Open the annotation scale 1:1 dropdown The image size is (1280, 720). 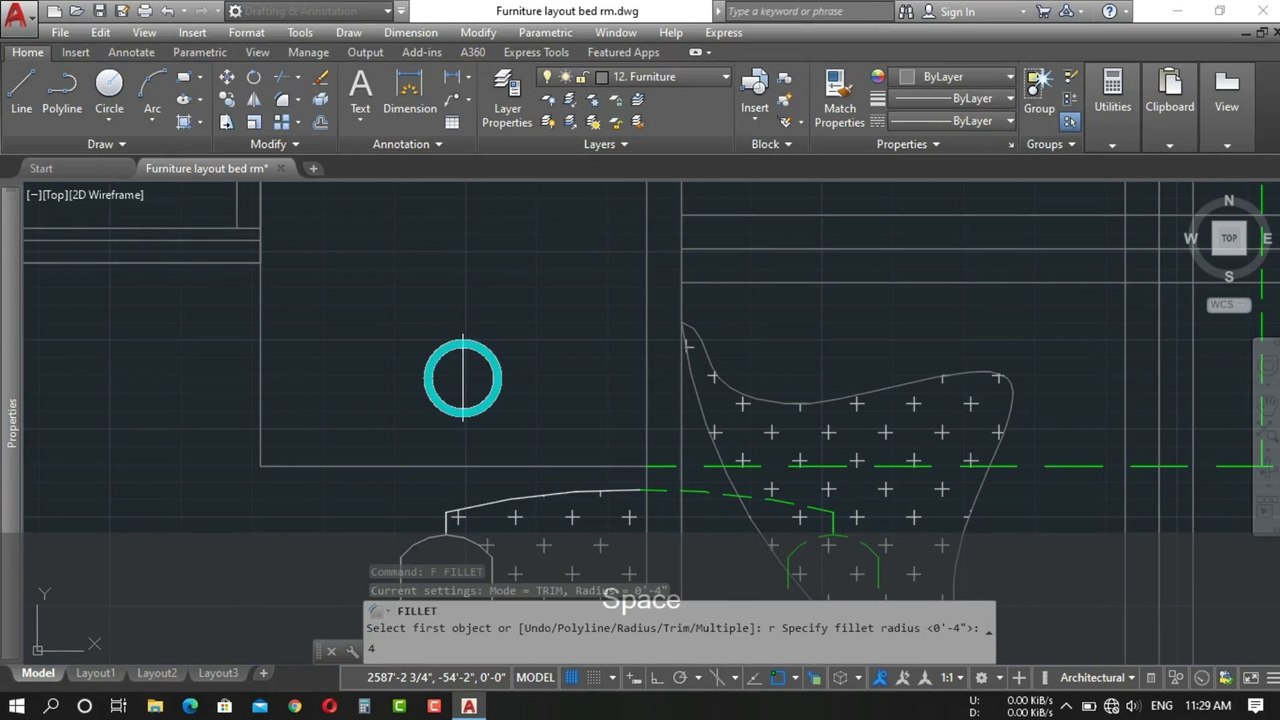click(952, 677)
